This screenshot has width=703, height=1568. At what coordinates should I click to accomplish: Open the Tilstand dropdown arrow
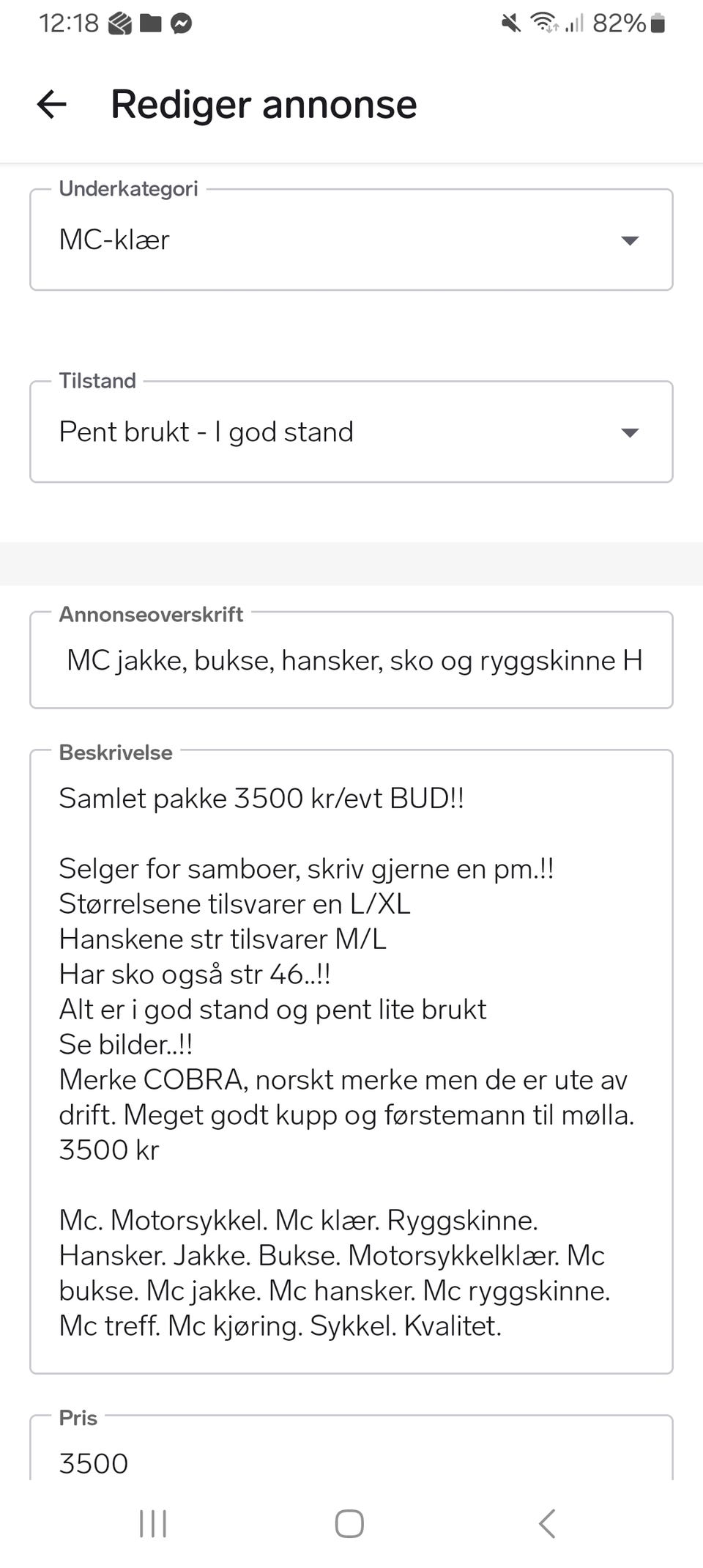630,432
